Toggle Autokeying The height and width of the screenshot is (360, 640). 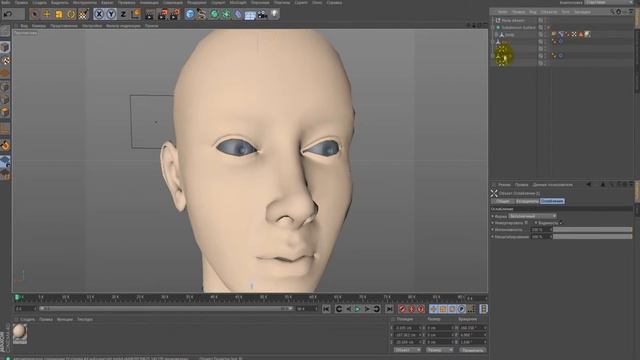tap(411, 309)
